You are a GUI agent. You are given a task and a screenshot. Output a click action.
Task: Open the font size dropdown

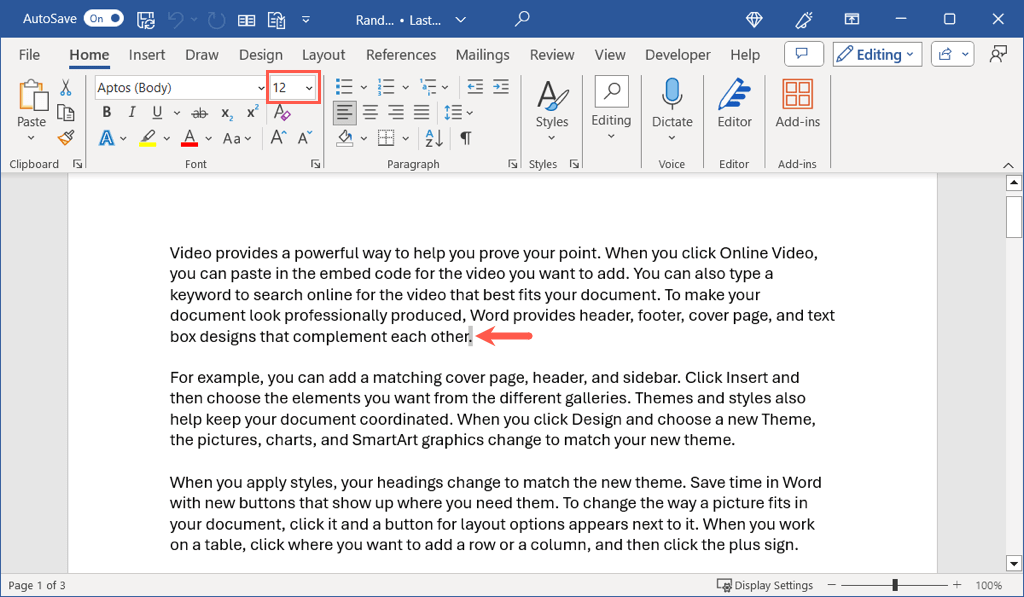tap(309, 88)
